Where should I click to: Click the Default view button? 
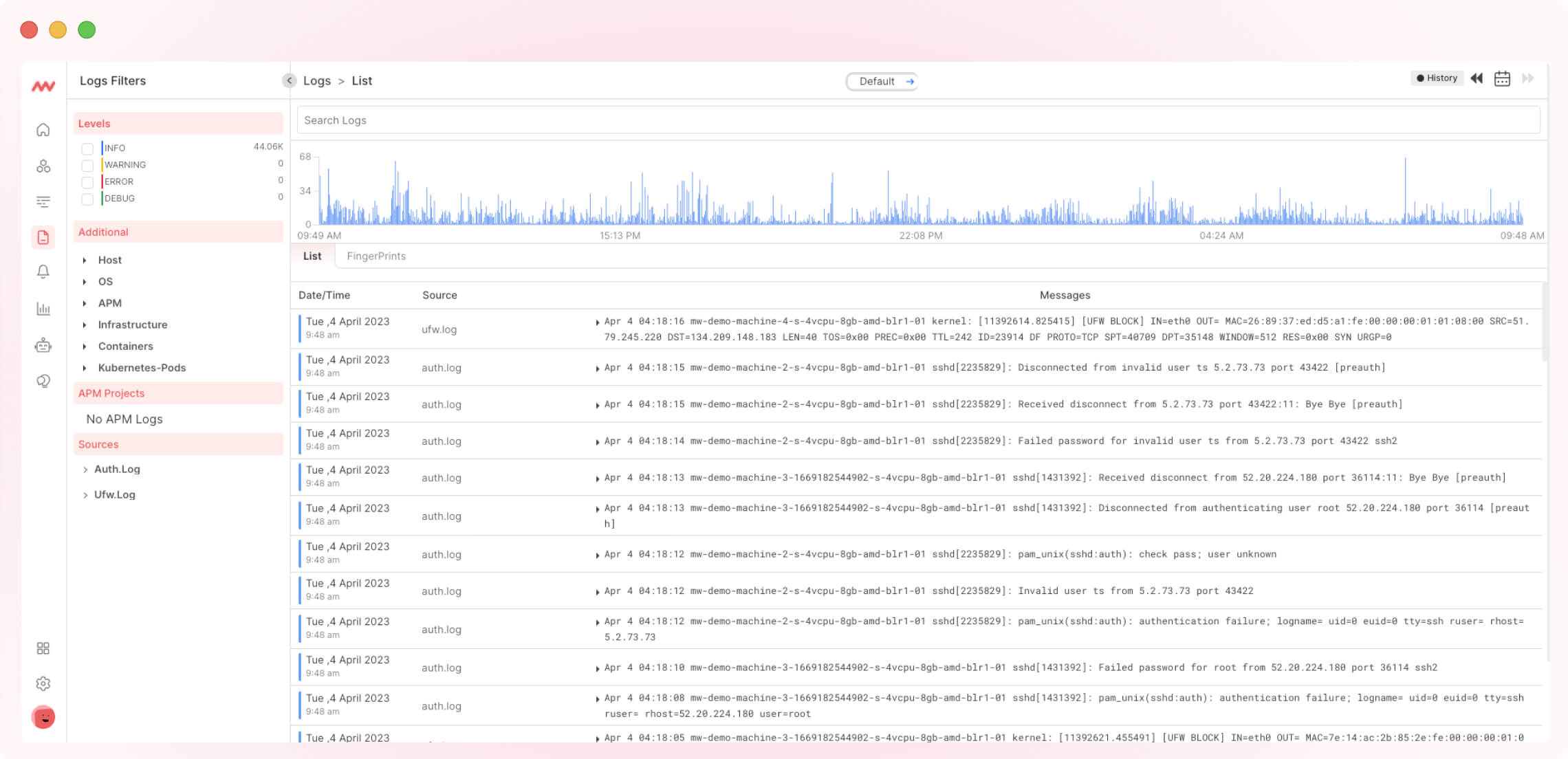[x=882, y=81]
